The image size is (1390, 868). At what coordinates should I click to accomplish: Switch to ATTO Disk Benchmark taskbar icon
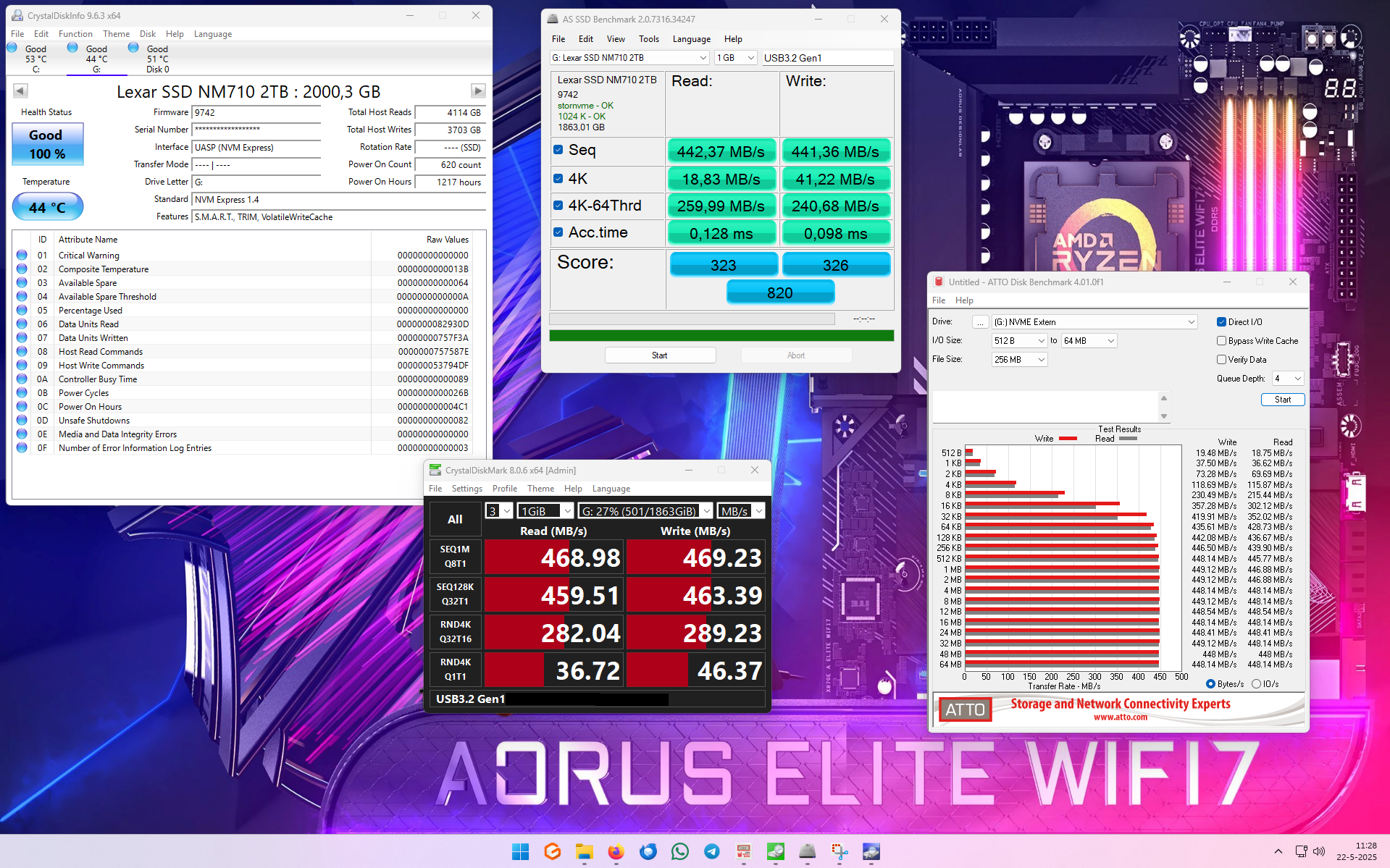point(744,851)
